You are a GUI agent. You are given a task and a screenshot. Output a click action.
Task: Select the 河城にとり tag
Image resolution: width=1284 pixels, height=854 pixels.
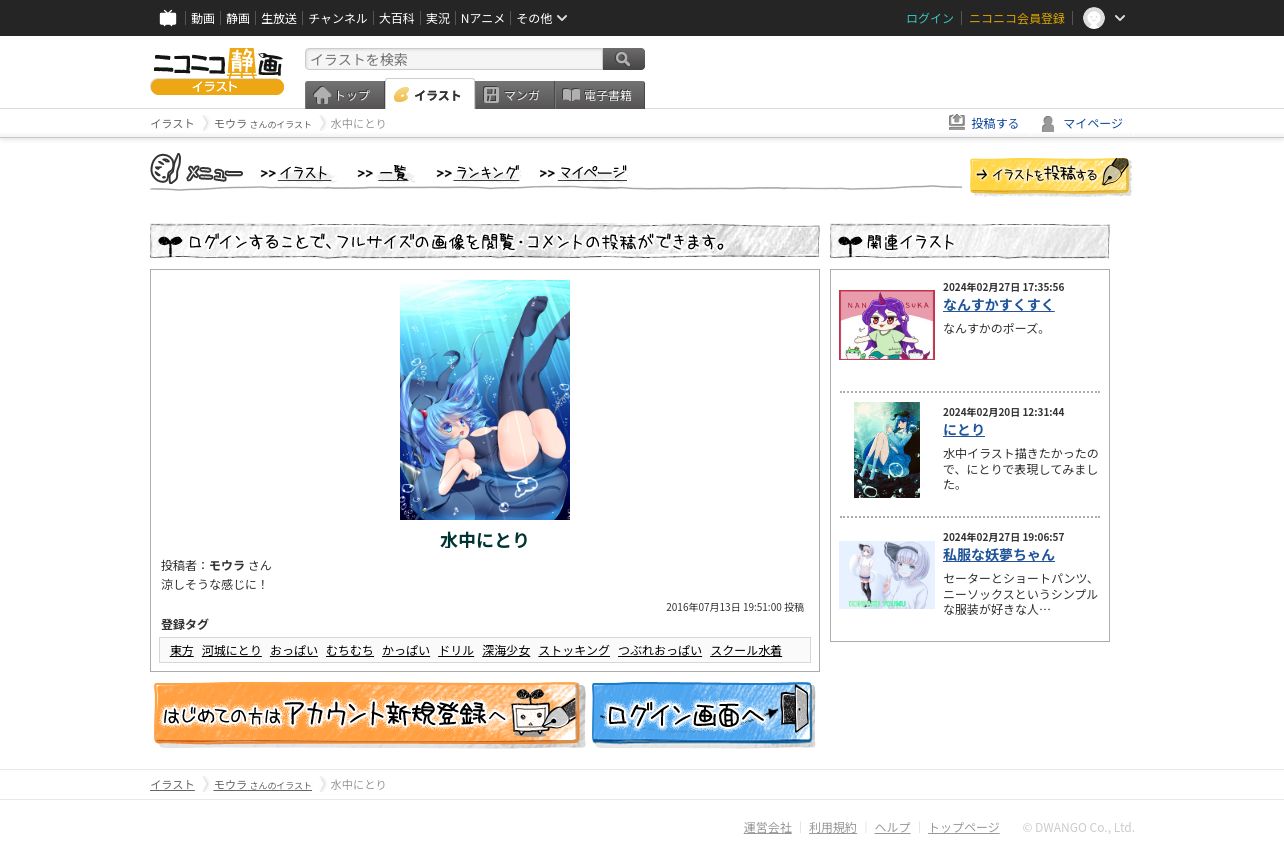pos(232,651)
